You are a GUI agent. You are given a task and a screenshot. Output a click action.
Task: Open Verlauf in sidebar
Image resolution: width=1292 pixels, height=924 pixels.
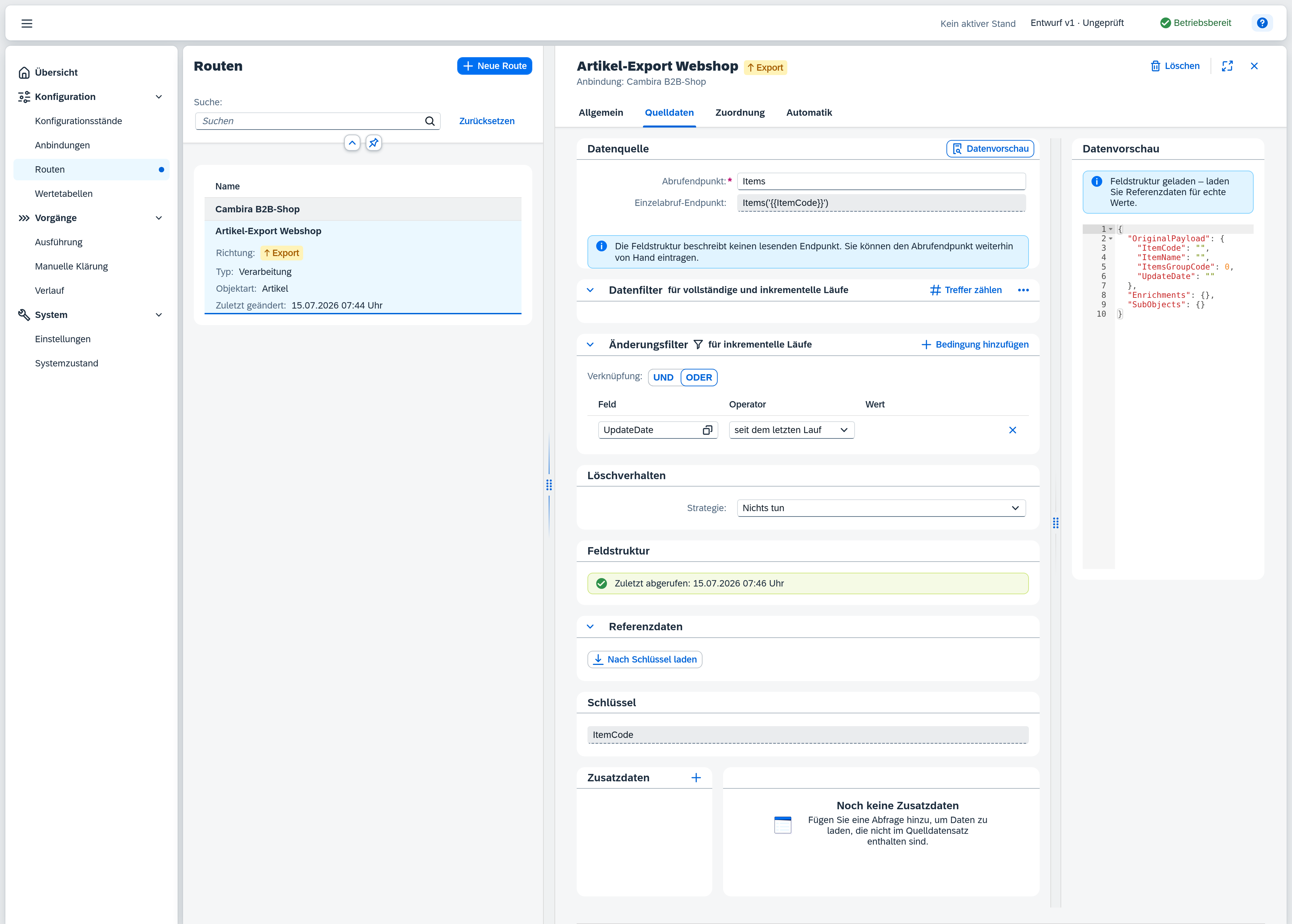click(91, 290)
